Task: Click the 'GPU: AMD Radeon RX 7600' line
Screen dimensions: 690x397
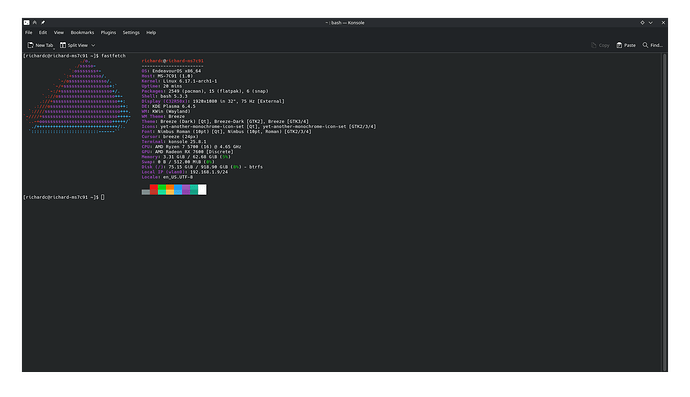Action: pyautogui.click(x=187, y=152)
